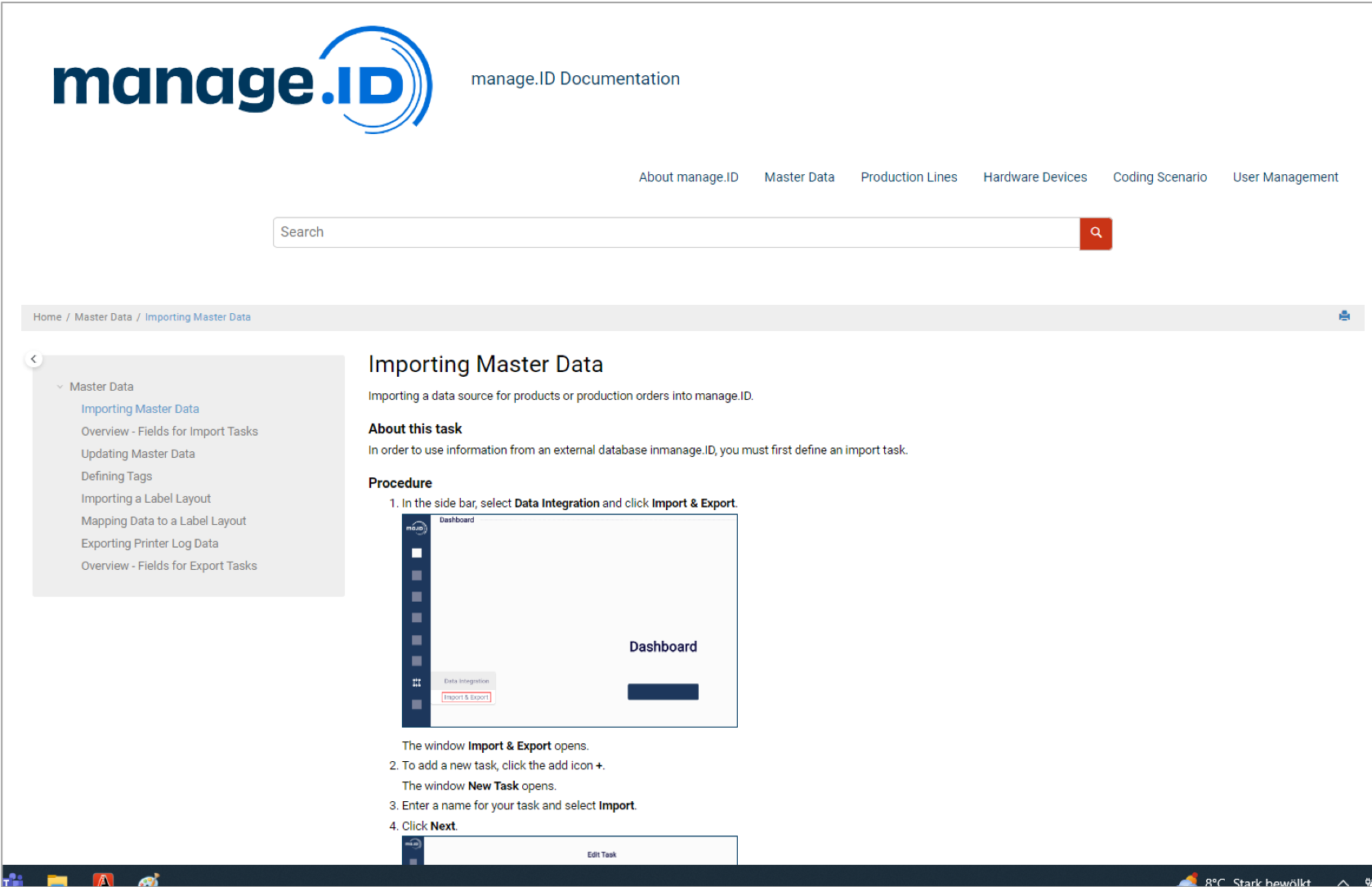Open the User Management section
The height and width of the screenshot is (887, 1372).
(1285, 177)
